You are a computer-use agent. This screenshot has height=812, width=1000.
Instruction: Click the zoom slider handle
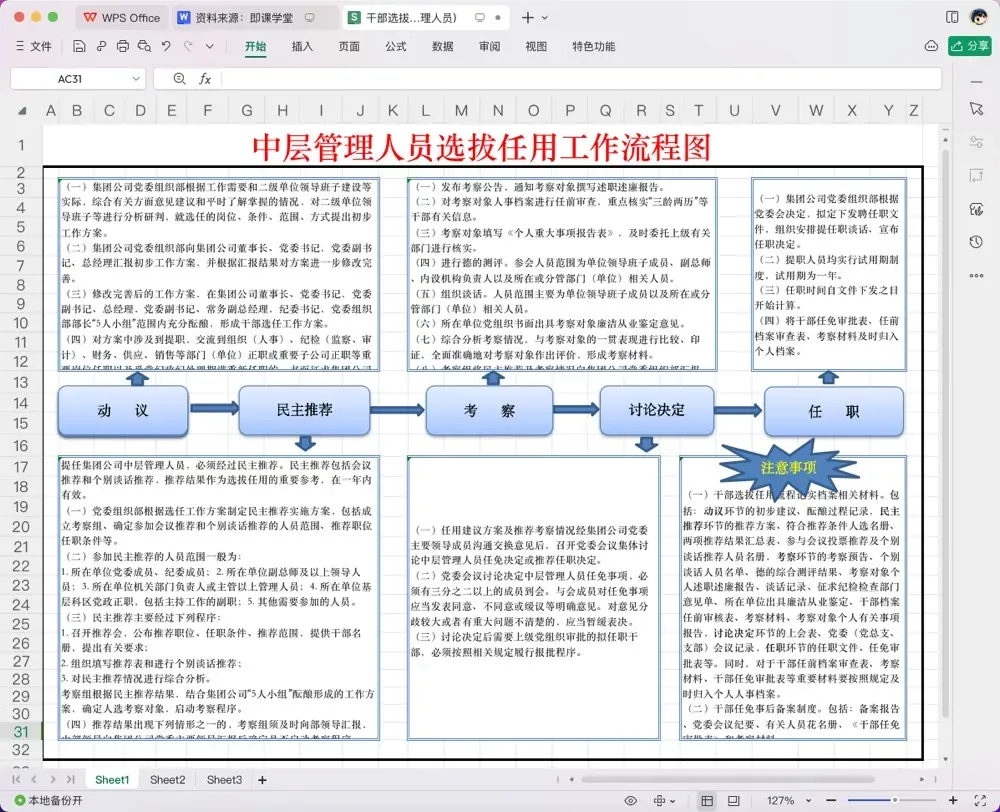coord(895,800)
